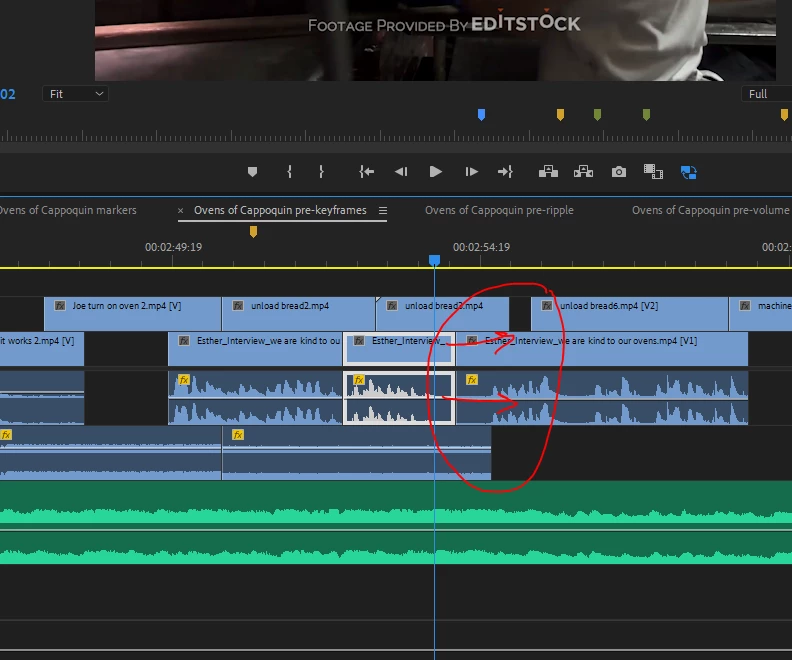
Task: Switch to Ovens of Cappoquin markers tab
Action: point(67,210)
